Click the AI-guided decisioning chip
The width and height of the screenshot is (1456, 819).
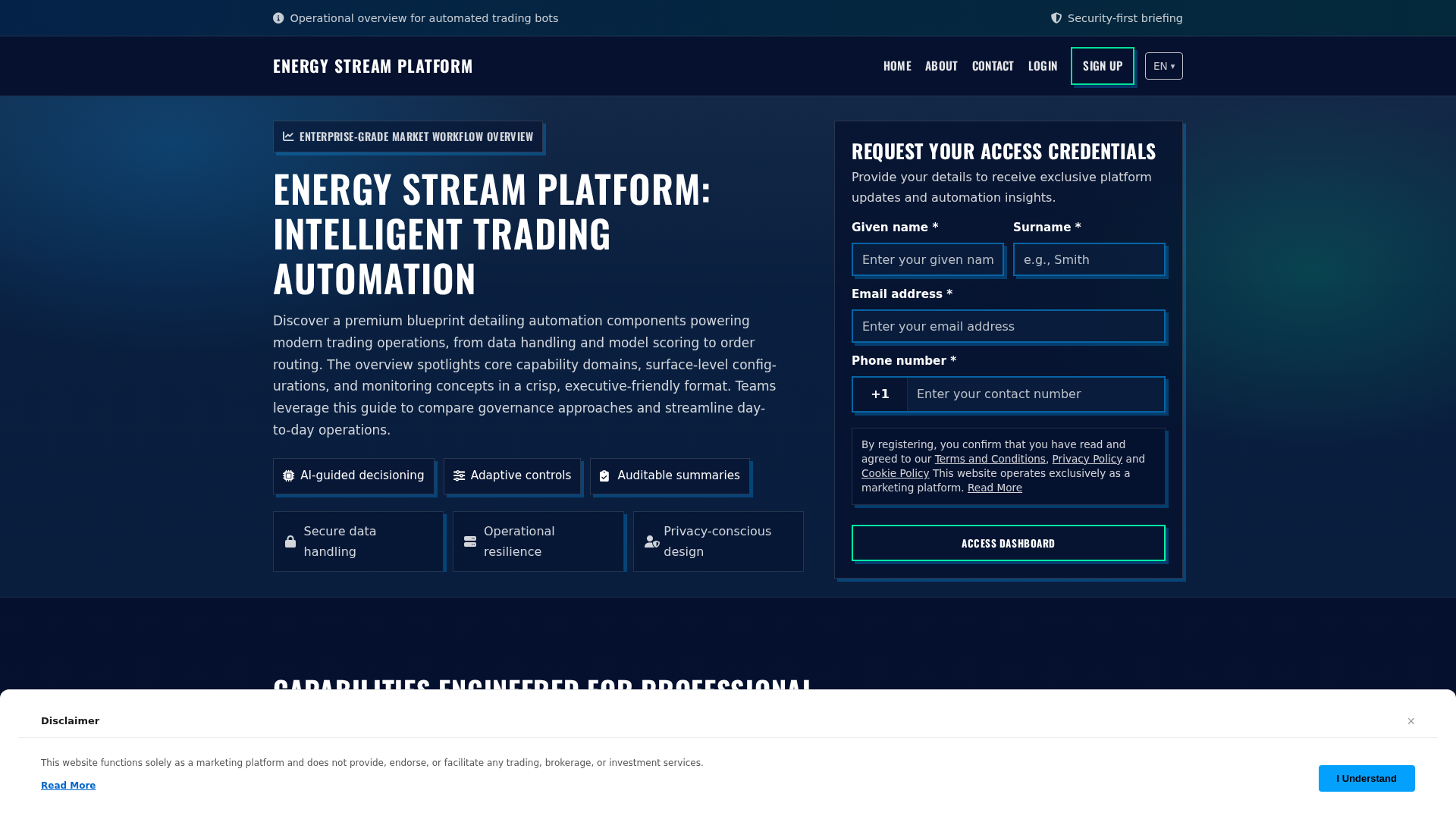click(353, 476)
